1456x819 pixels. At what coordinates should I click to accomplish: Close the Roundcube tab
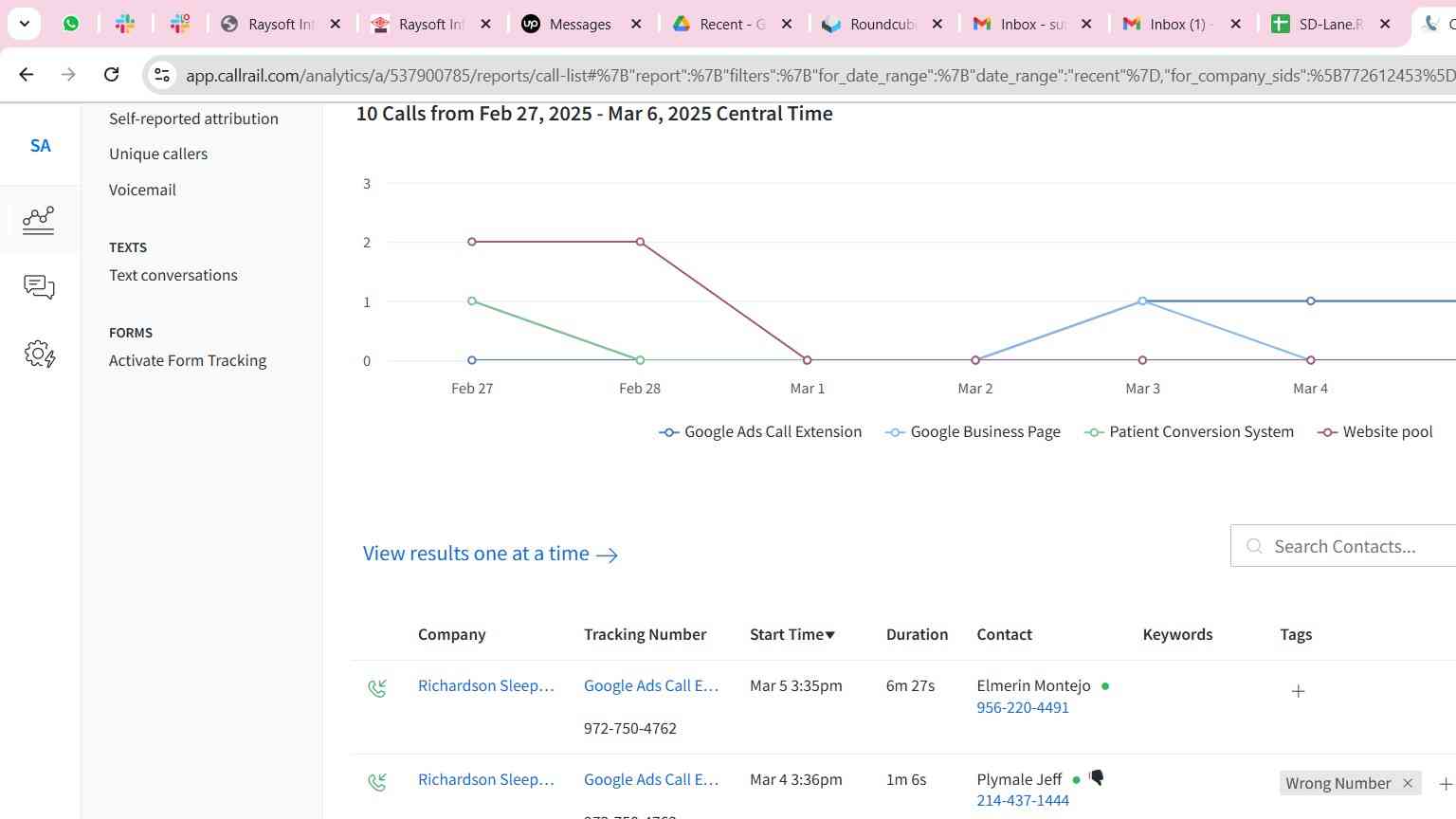pos(937,25)
